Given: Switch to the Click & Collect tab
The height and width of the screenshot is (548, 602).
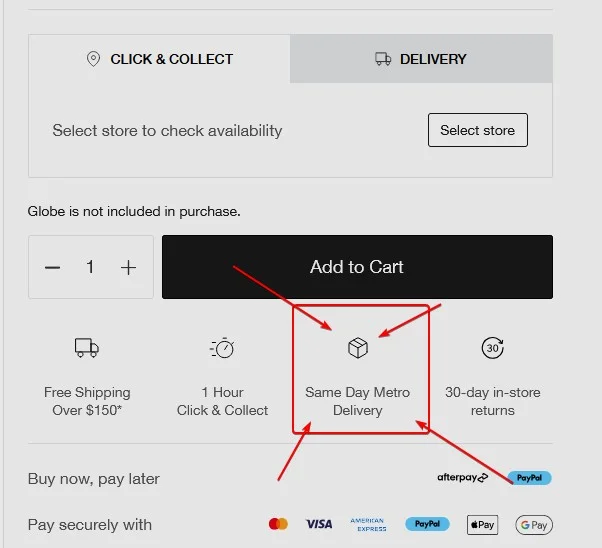Looking at the screenshot, I should point(160,59).
